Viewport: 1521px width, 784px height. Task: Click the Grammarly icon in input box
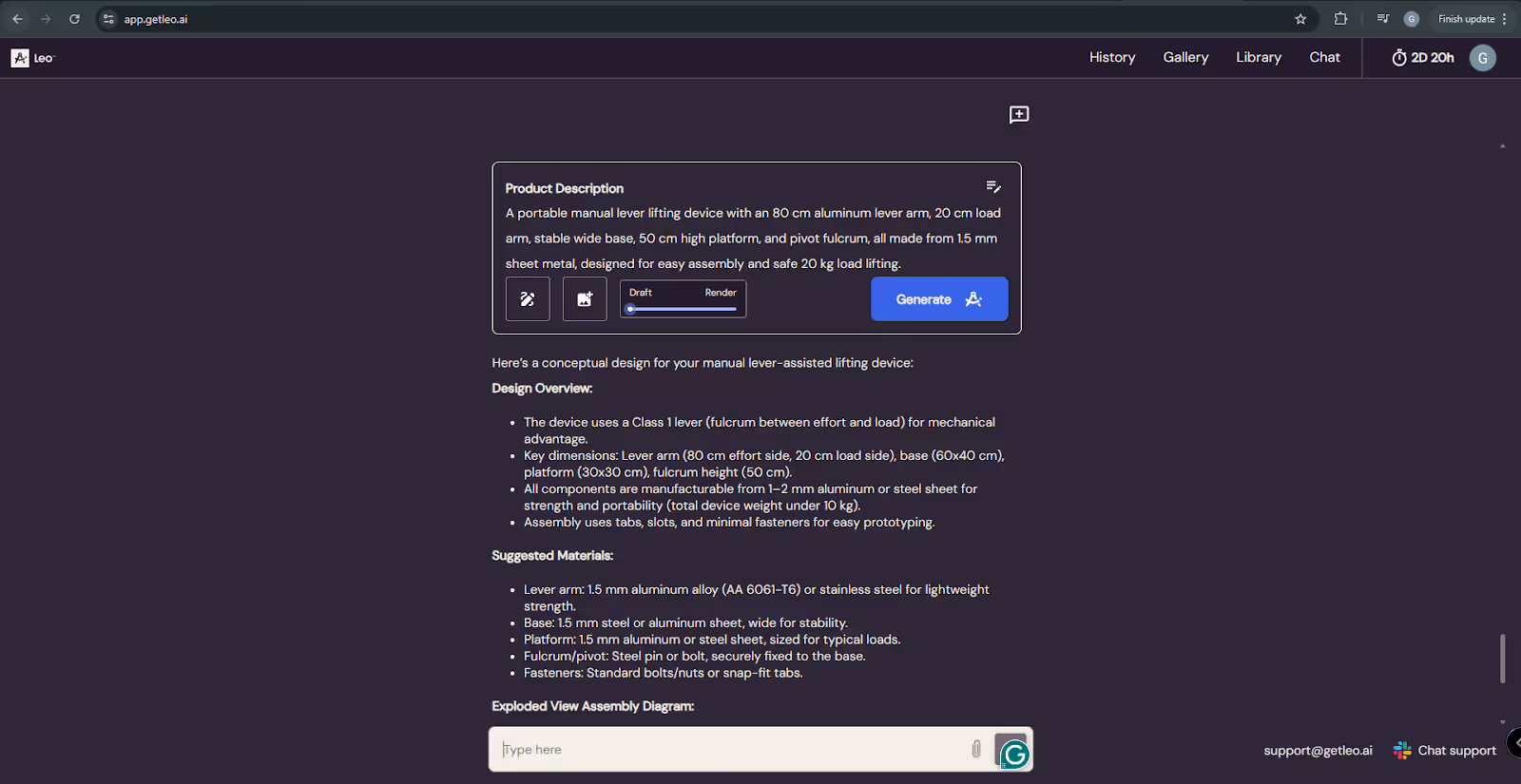coord(1013,754)
